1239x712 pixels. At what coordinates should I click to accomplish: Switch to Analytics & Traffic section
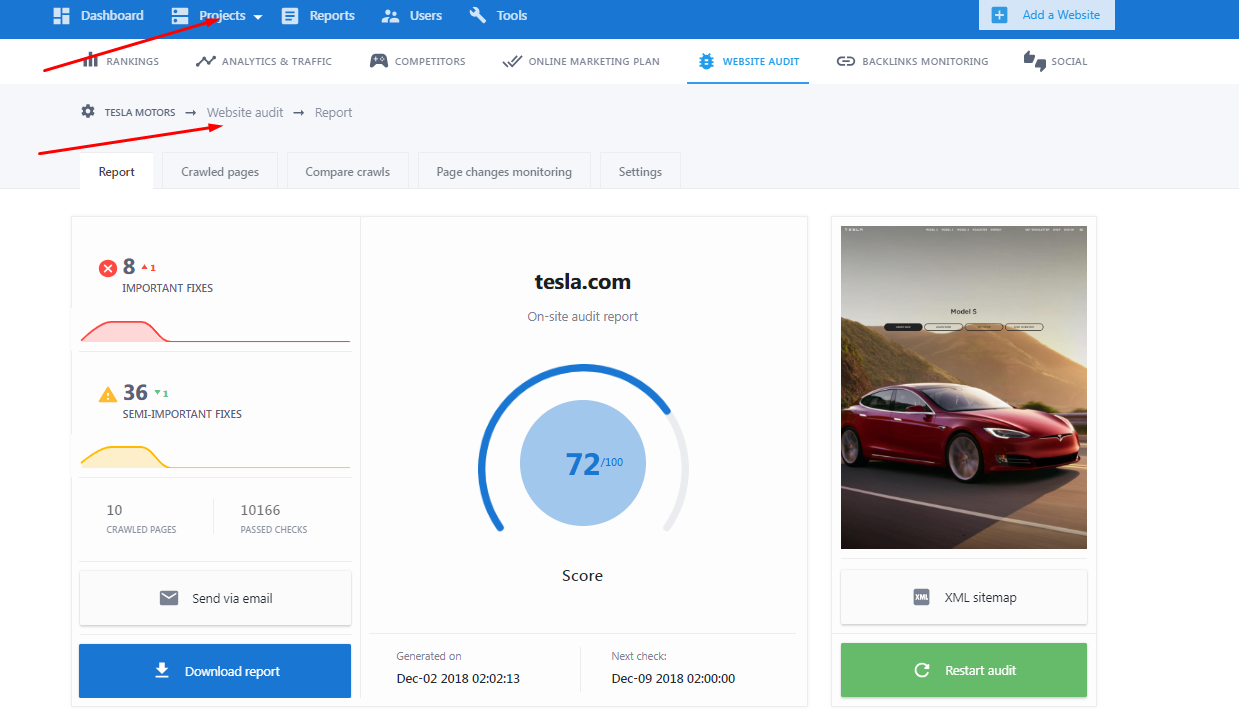(264, 61)
